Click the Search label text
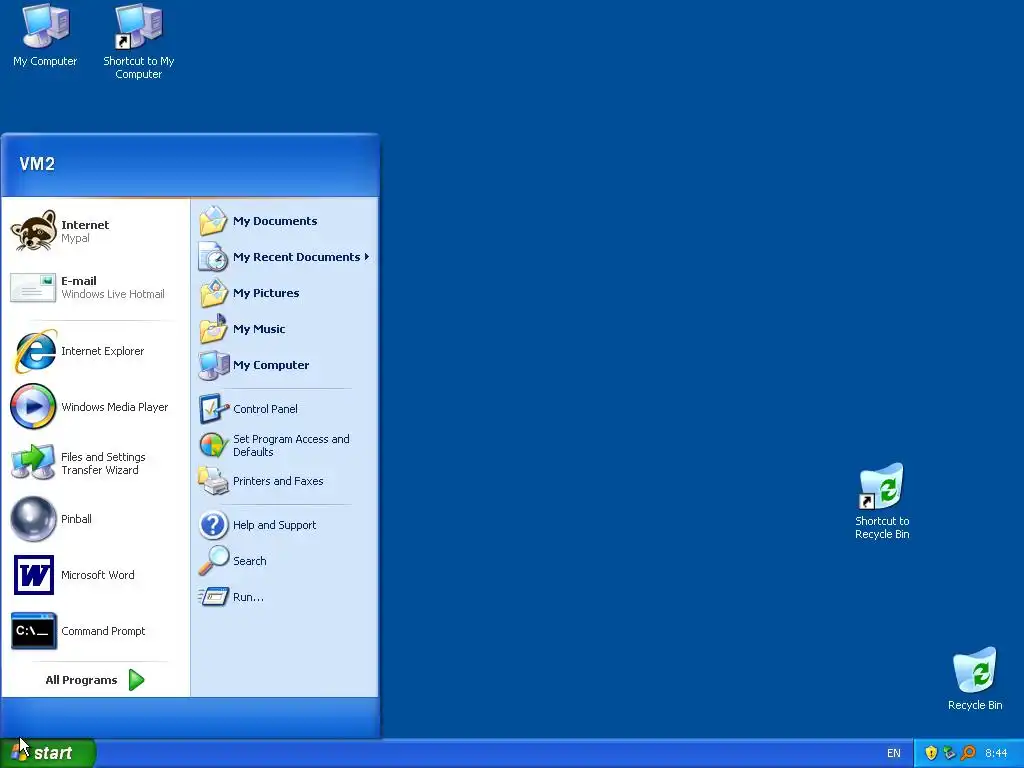 pyautogui.click(x=249, y=561)
